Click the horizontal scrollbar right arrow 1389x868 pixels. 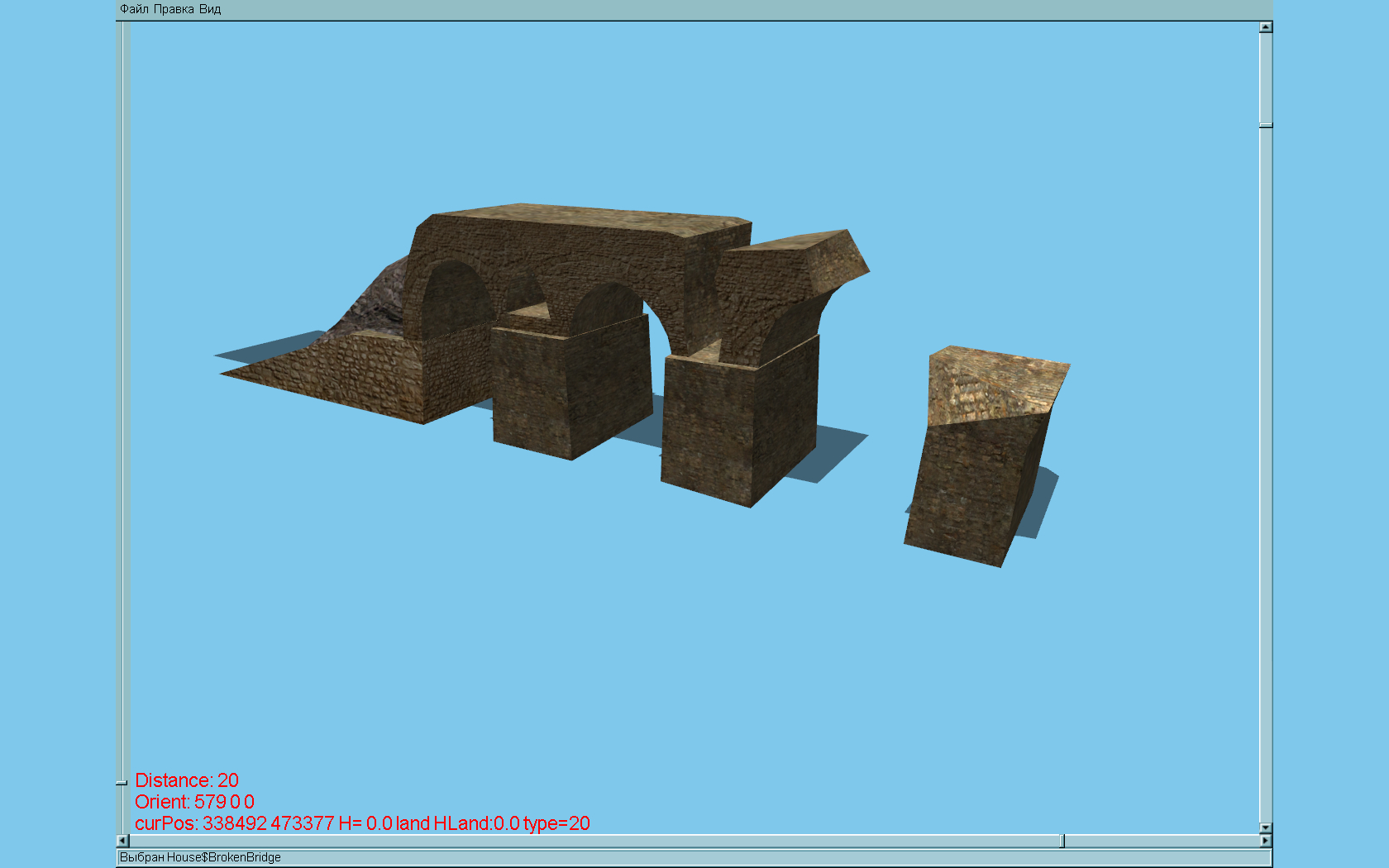1266,841
